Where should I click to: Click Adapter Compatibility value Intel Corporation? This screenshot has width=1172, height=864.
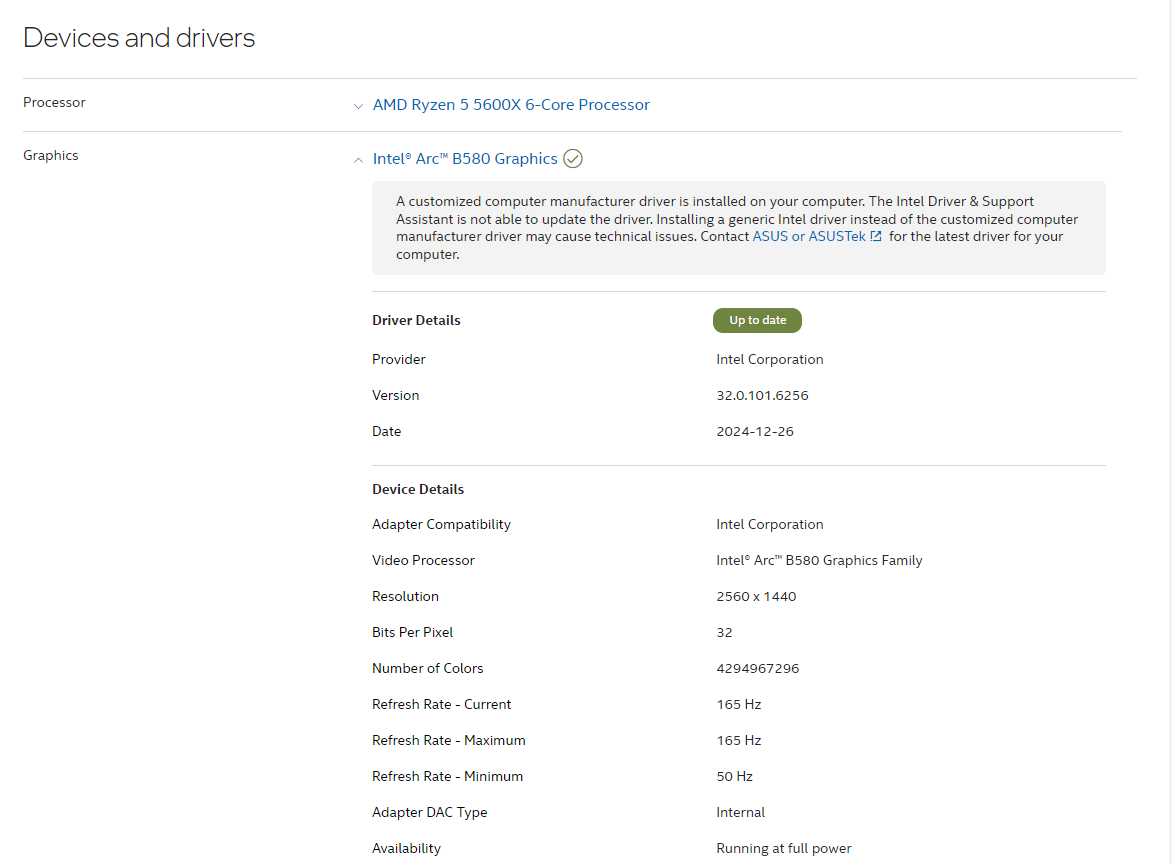coord(770,525)
